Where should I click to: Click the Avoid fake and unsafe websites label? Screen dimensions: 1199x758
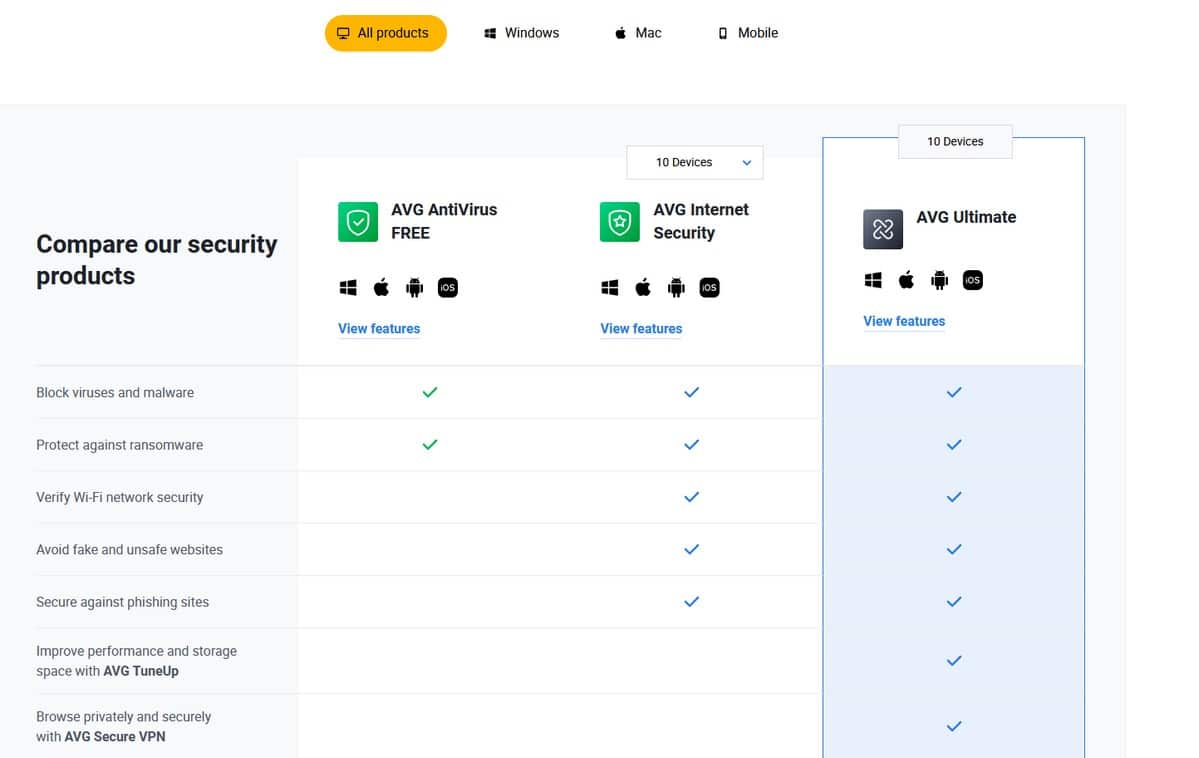click(x=129, y=549)
